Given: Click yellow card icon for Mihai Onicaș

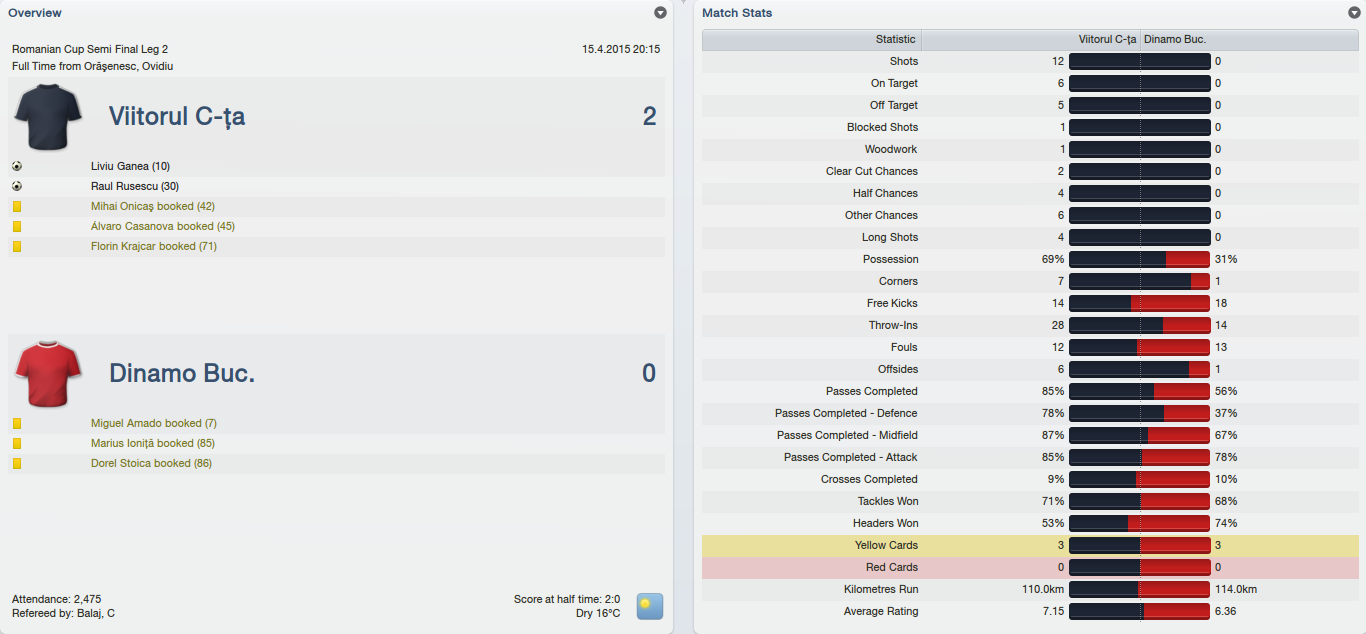Looking at the screenshot, I should pyautogui.click(x=17, y=206).
